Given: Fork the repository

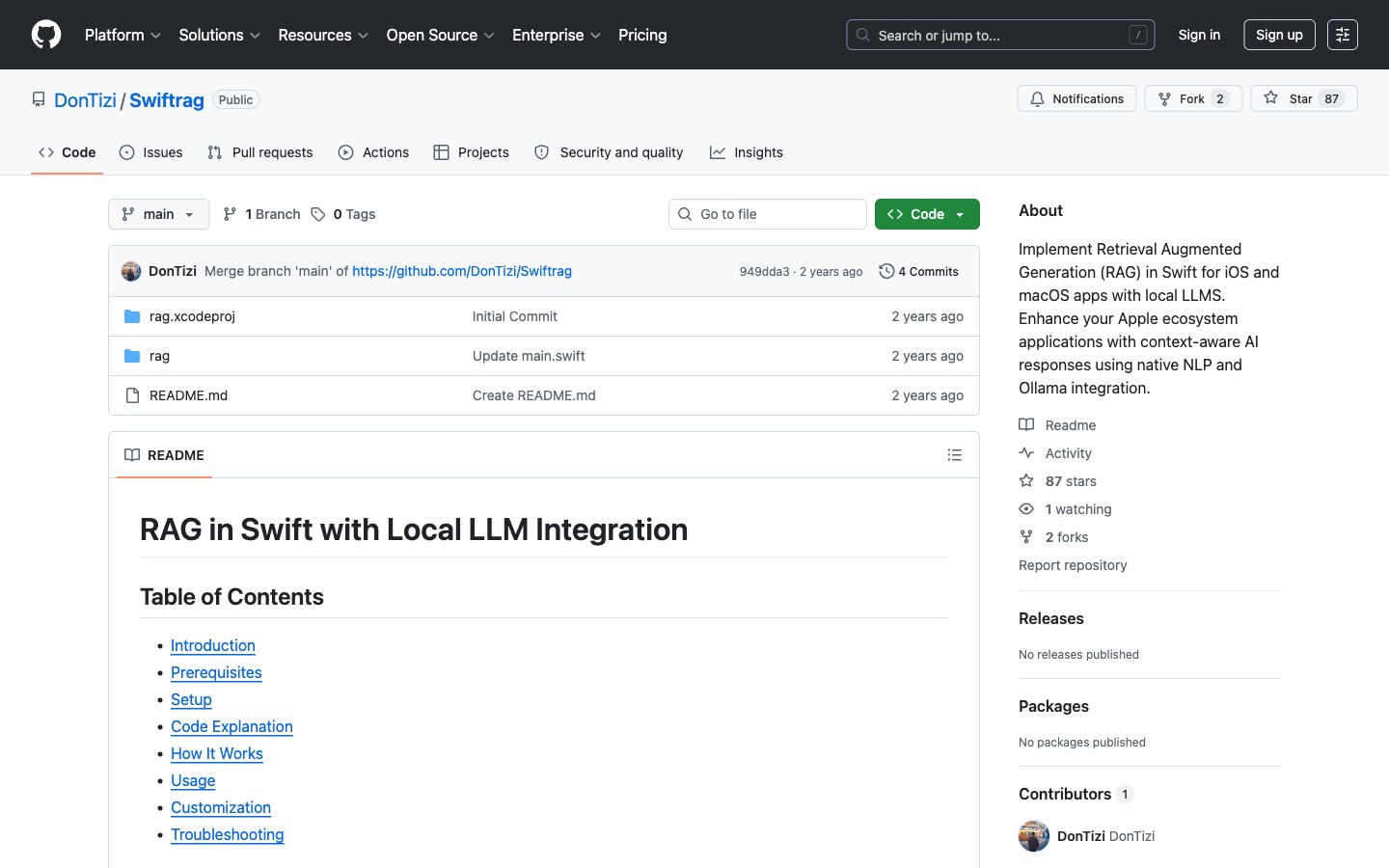Looking at the screenshot, I should click(x=1193, y=98).
